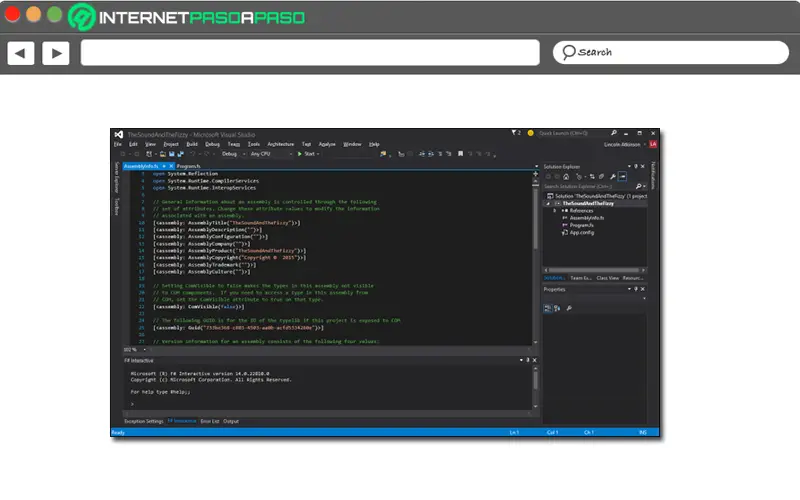Open the Project menu
The height and width of the screenshot is (500, 800).
(x=171, y=144)
